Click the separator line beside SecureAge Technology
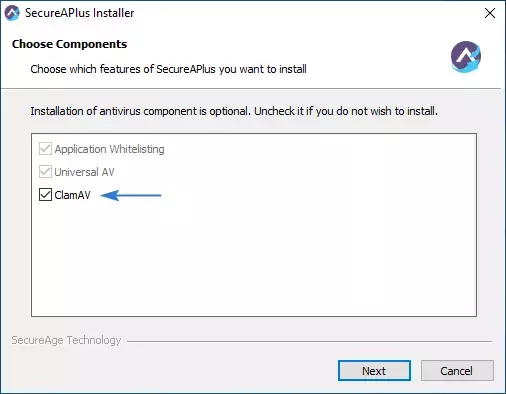 [x=309, y=341]
